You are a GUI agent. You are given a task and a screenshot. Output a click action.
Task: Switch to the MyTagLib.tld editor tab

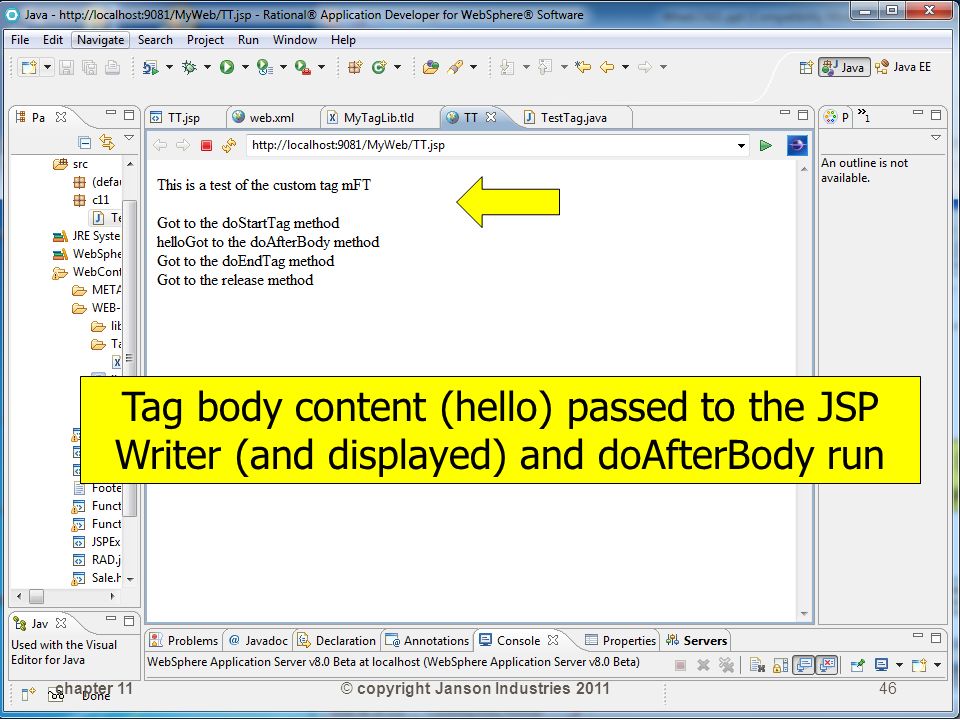pyautogui.click(x=378, y=118)
